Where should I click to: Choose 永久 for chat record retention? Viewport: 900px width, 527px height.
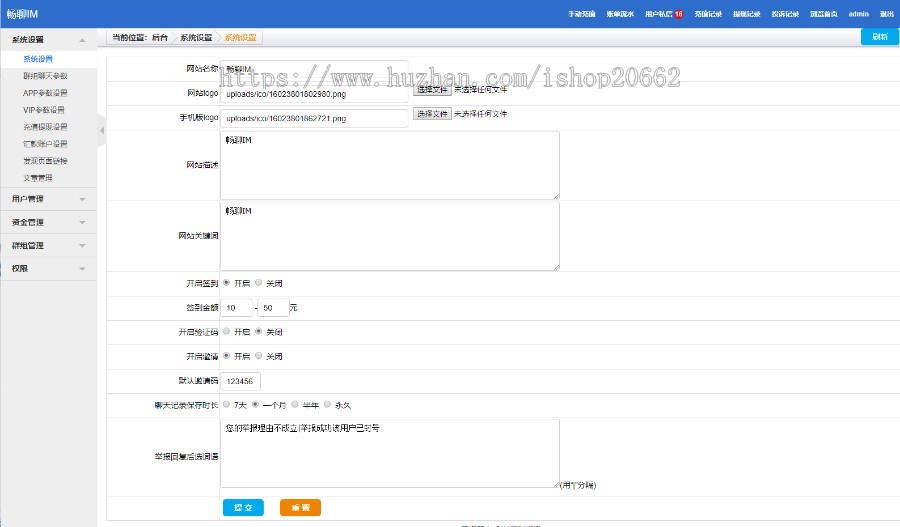pyautogui.click(x=327, y=405)
